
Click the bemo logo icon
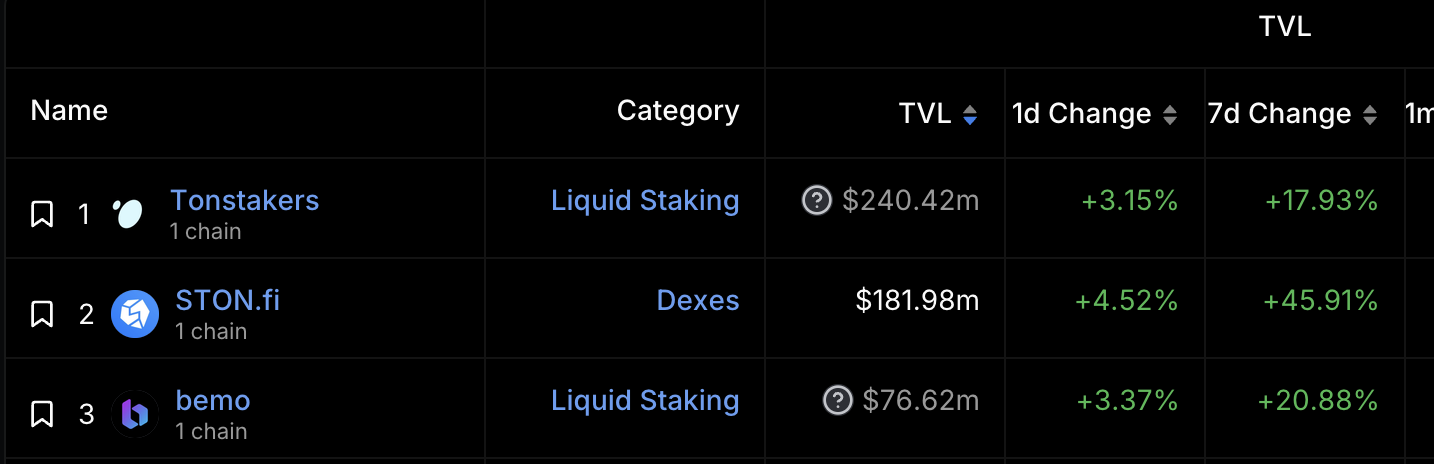click(135, 414)
